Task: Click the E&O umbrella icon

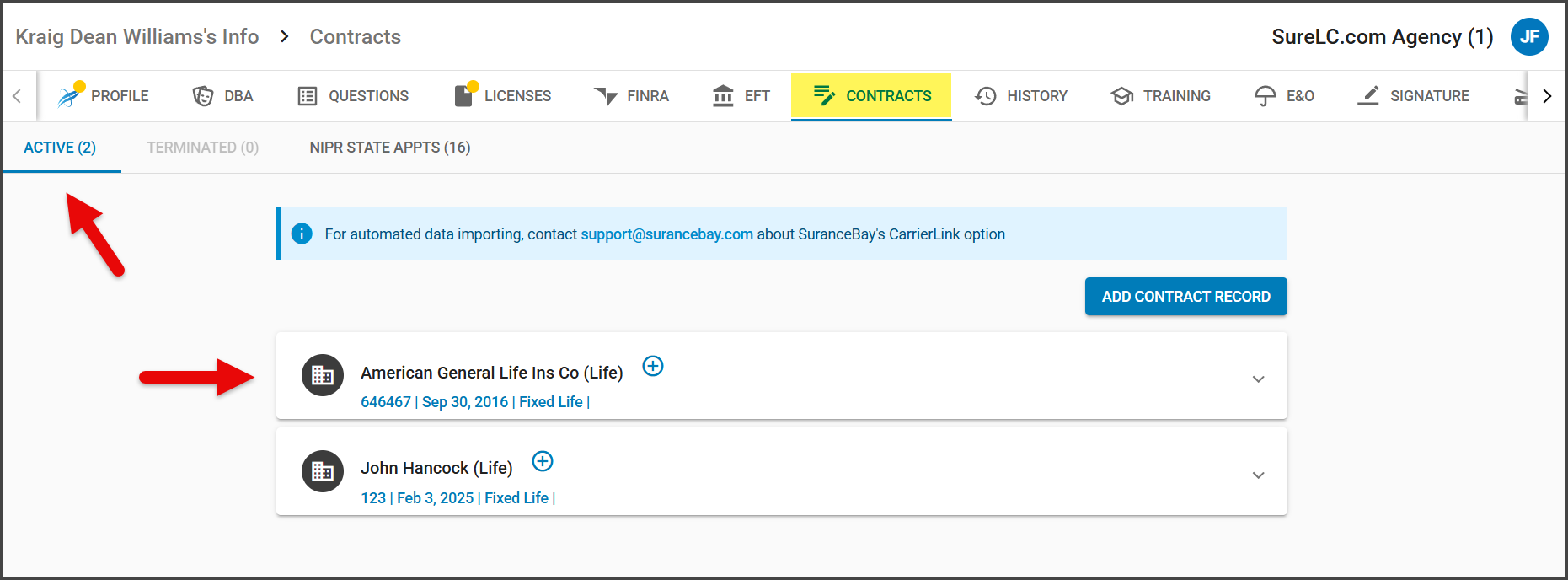Action: tap(1266, 96)
